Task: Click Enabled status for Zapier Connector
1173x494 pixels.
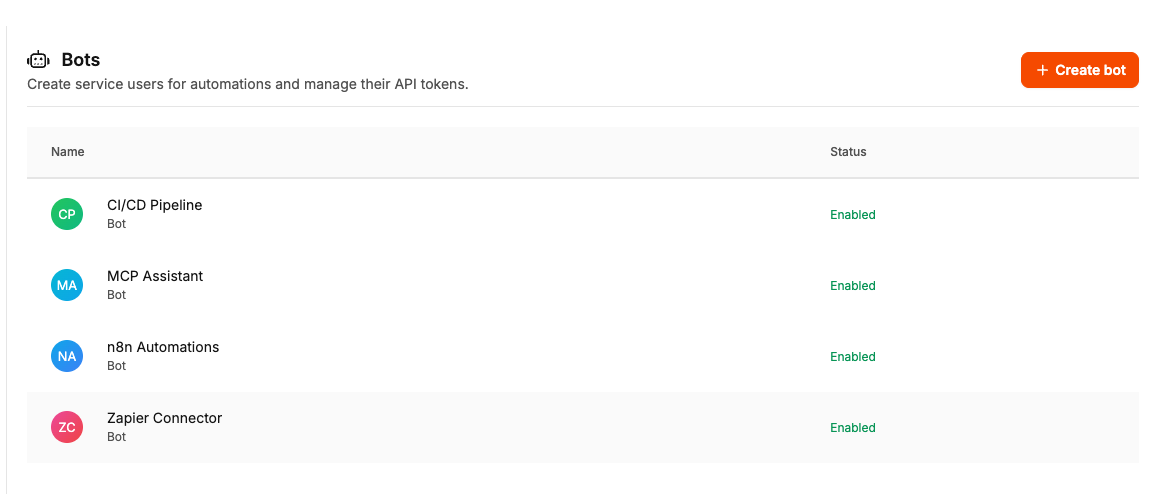Action: click(x=852, y=428)
